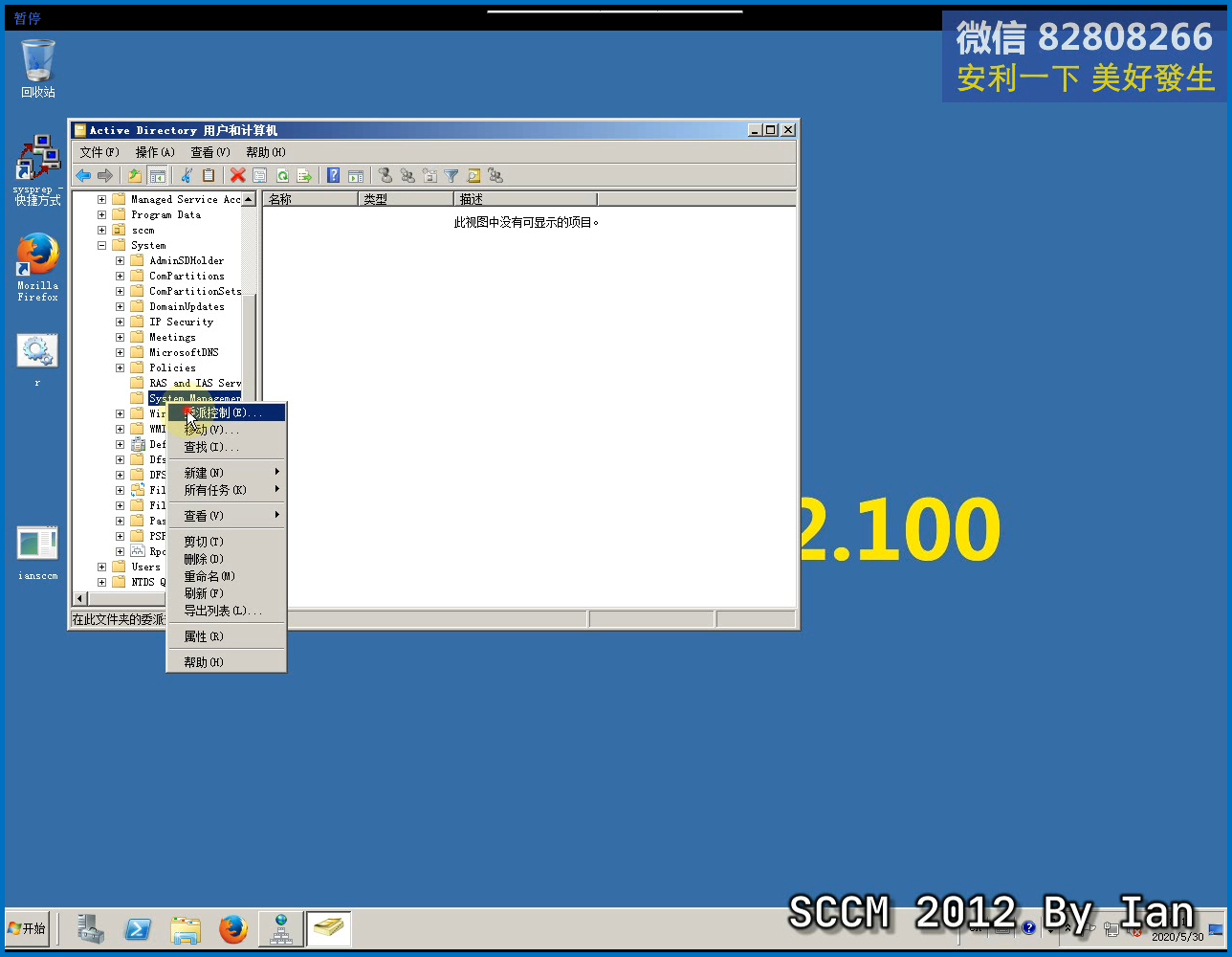The image size is (1232, 957).
Task: Choose 剪切(T) in the context menu
Action: click(x=227, y=542)
